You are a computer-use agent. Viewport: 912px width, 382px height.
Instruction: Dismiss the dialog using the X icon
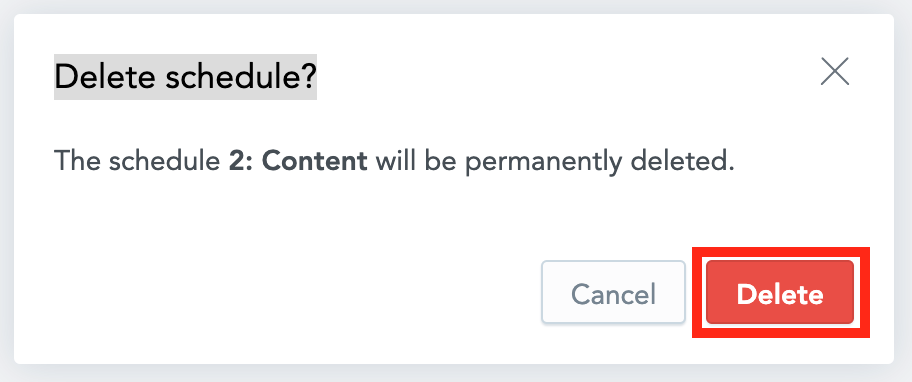click(x=835, y=72)
